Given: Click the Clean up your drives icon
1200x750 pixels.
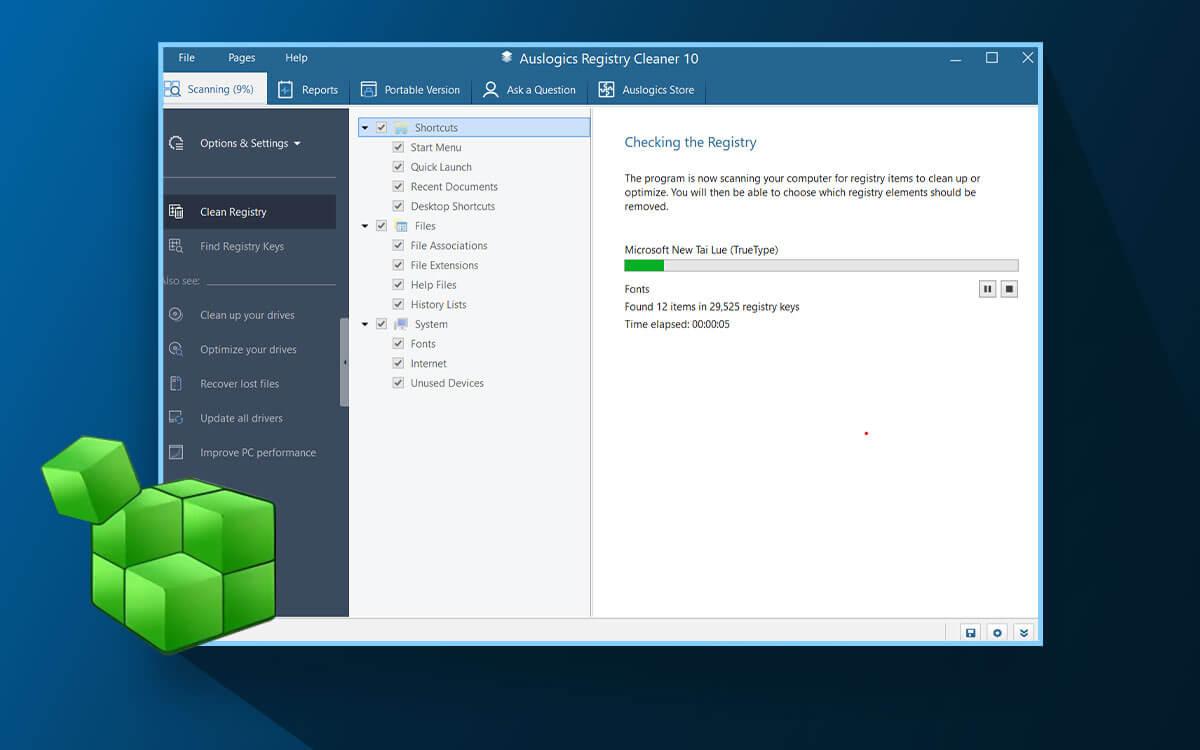Looking at the screenshot, I should click(176, 314).
